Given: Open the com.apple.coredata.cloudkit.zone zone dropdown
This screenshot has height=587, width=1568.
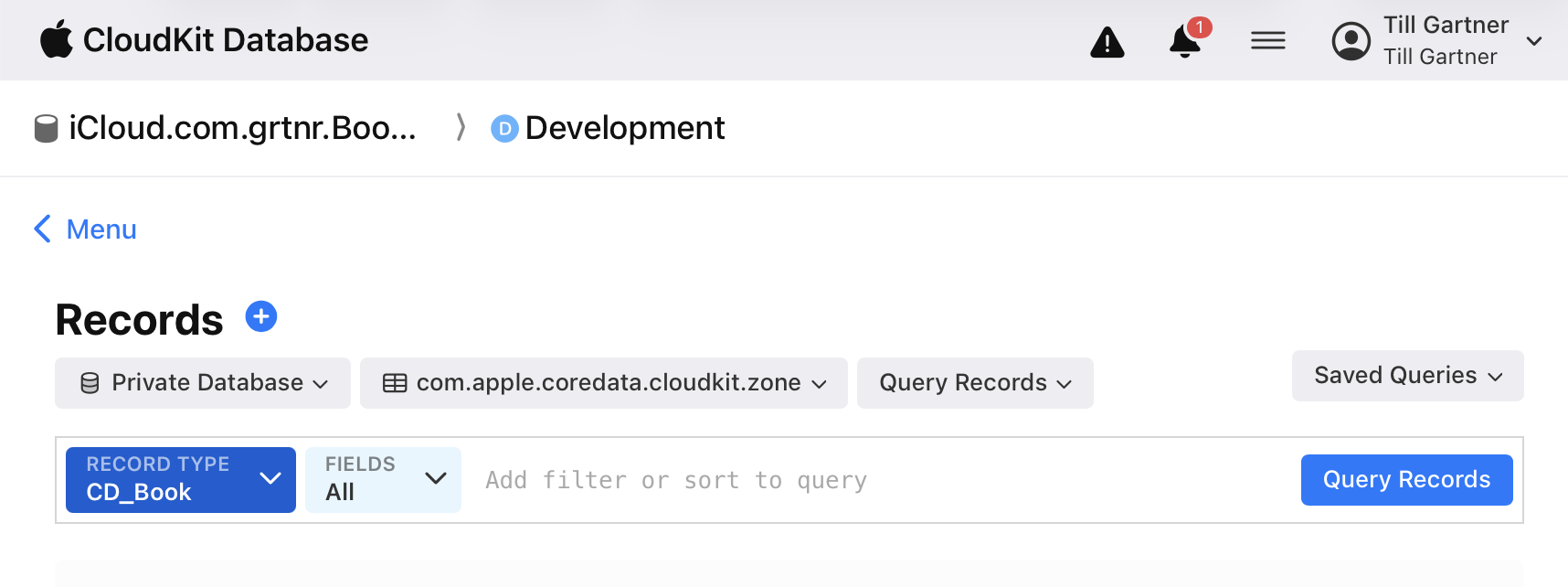Looking at the screenshot, I should 603,383.
